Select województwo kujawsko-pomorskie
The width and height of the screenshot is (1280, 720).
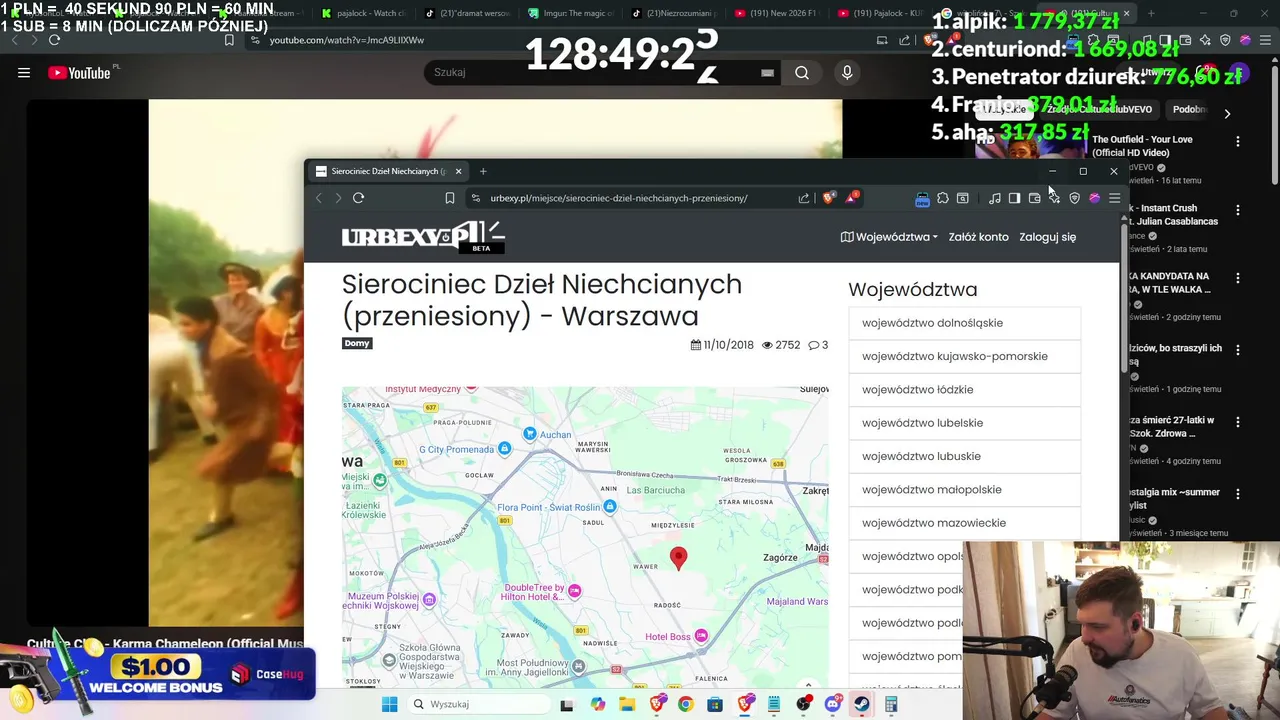tap(964, 356)
